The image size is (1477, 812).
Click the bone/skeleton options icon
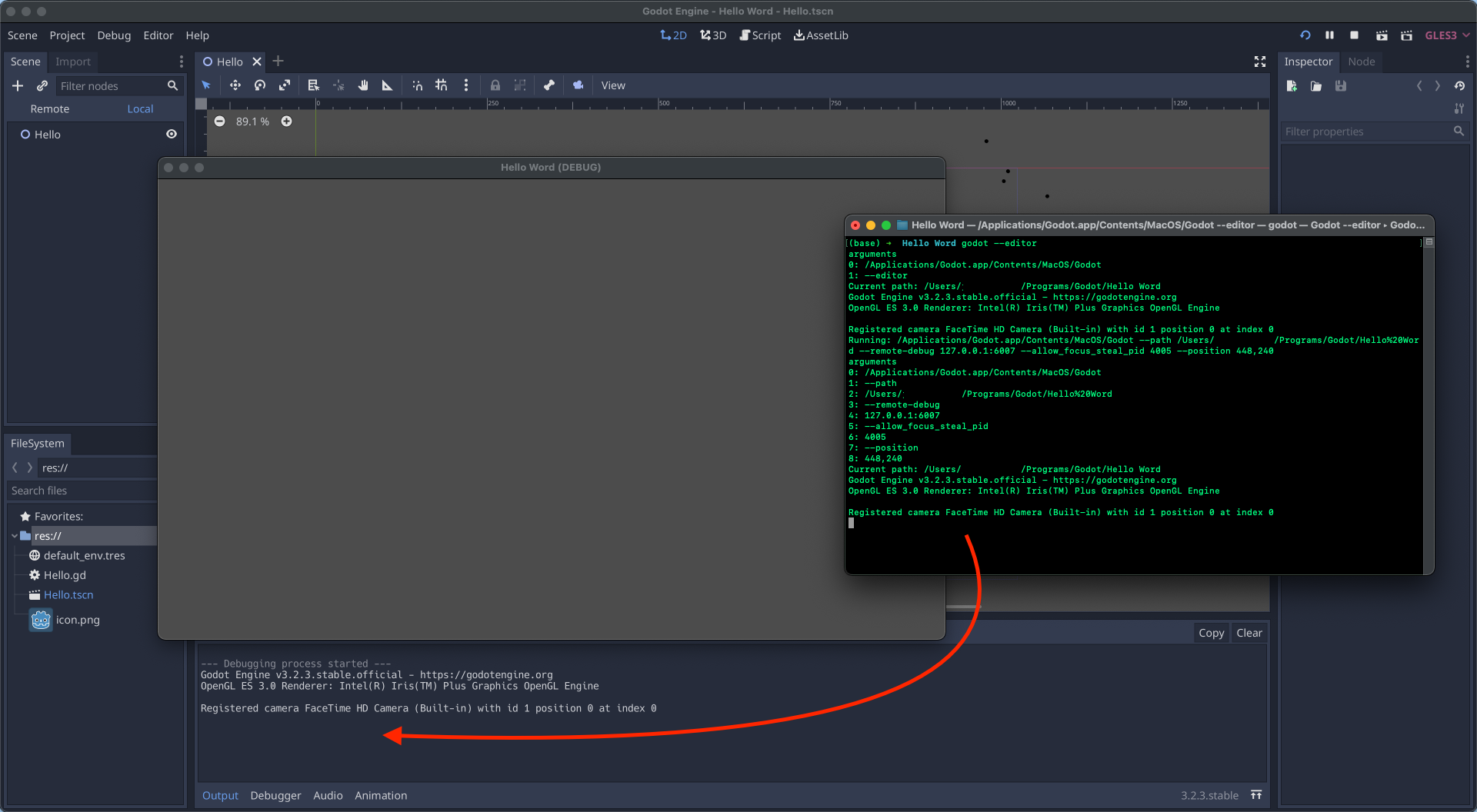(549, 85)
